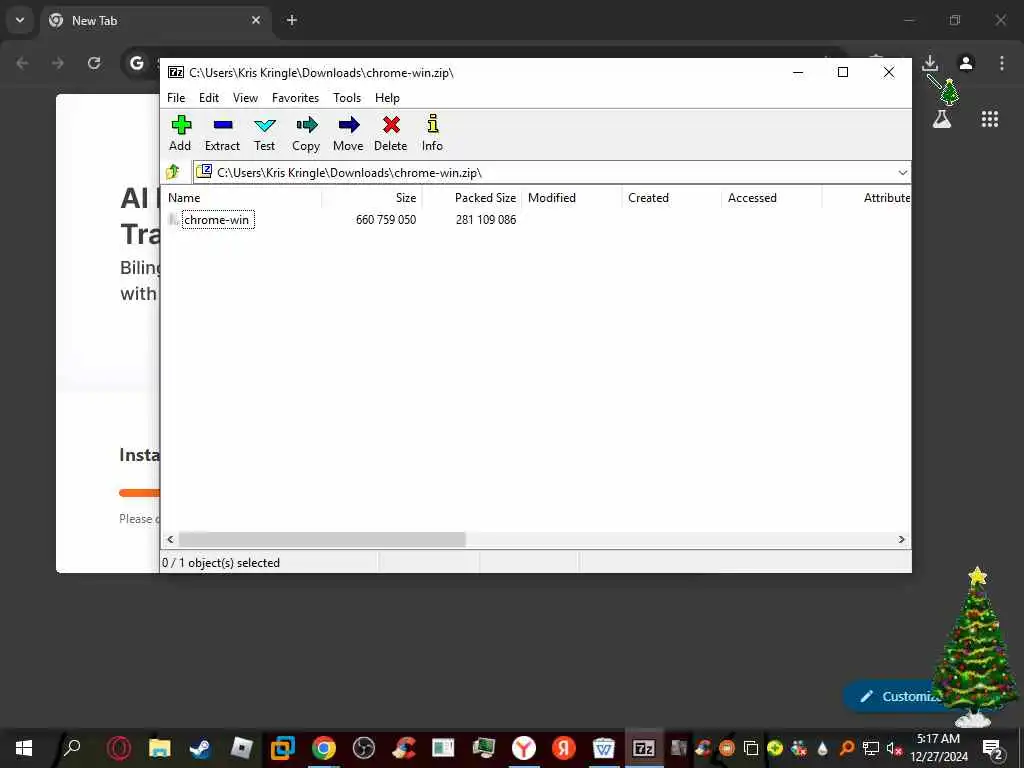Image resolution: width=1024 pixels, height=768 pixels.
Task: Open taskbar search magnifier
Action: pyautogui.click(x=71, y=748)
